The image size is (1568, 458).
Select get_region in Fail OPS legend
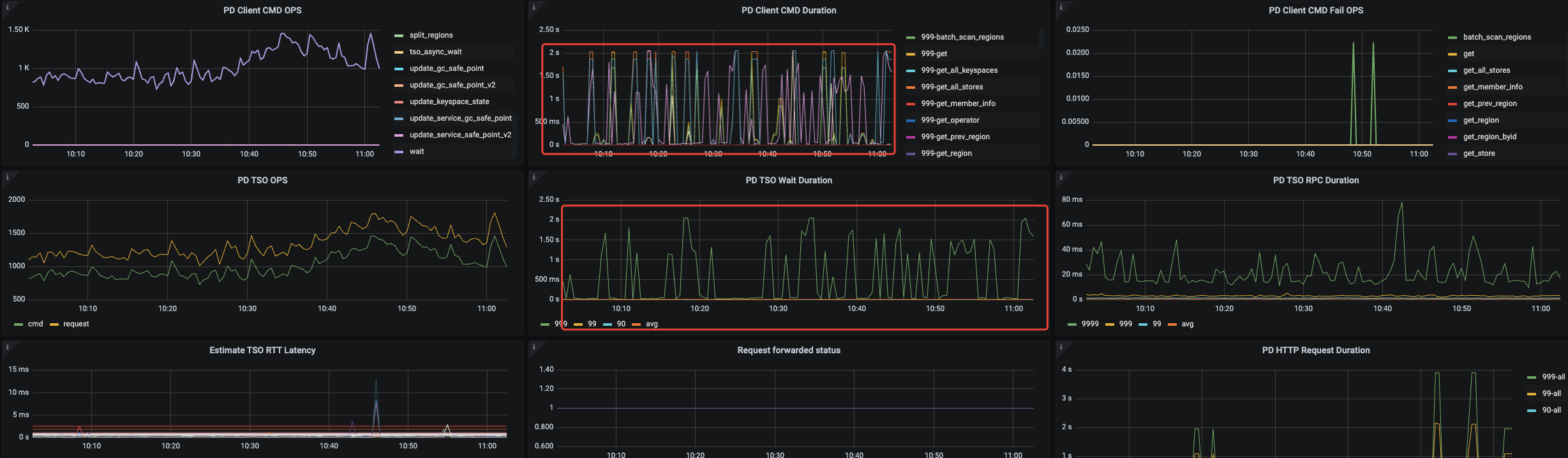[1481, 120]
